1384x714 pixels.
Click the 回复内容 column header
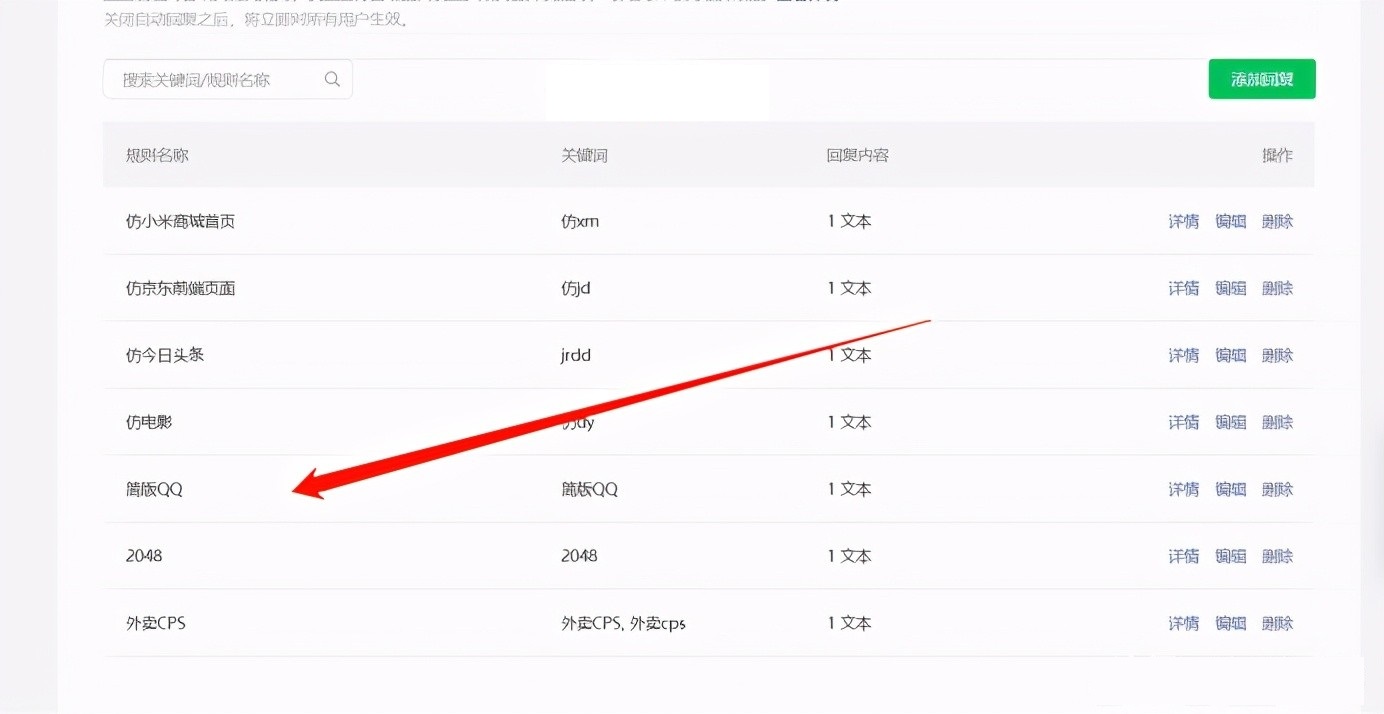[x=858, y=156]
